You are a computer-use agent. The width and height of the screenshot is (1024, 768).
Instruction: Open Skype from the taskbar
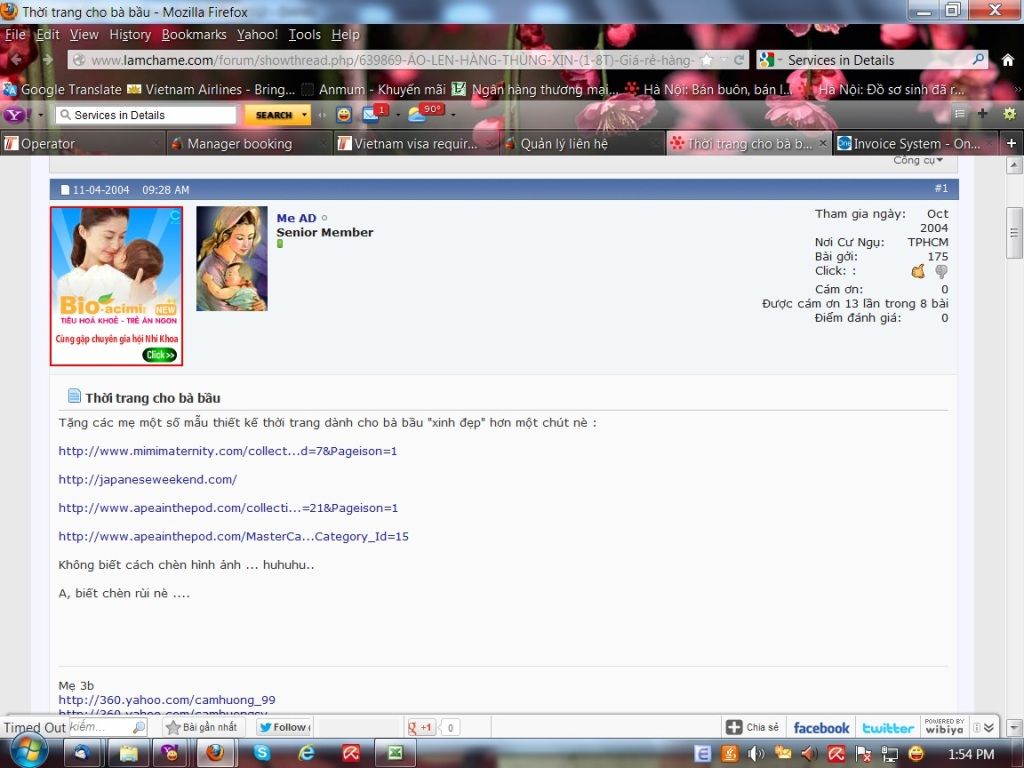262,753
